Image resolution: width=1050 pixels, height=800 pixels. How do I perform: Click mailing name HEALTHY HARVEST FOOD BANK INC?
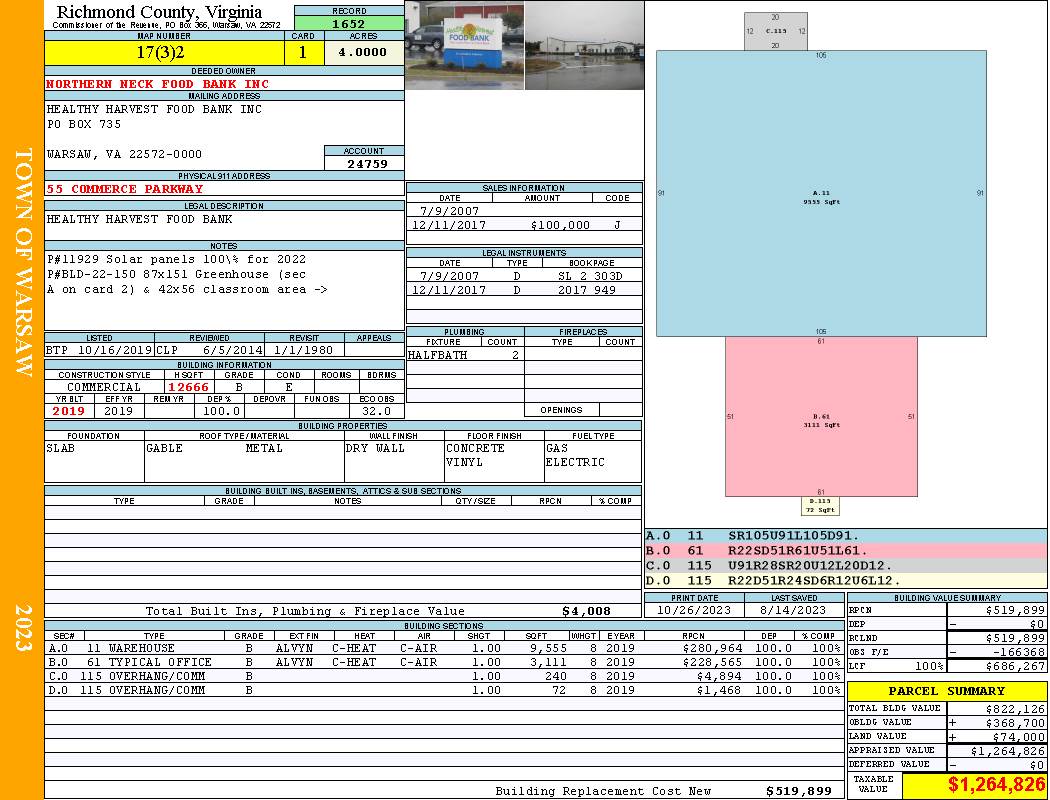(154, 109)
